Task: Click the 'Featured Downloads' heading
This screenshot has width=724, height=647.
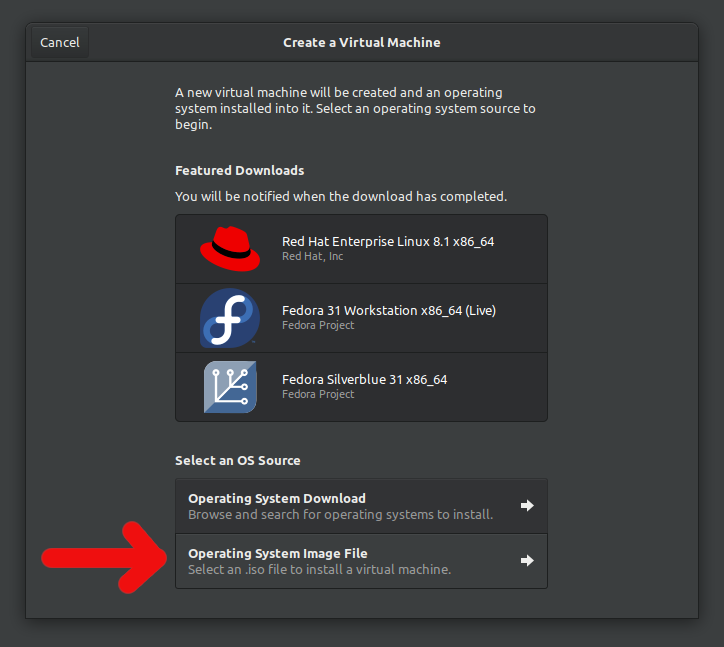Action: coord(239,171)
